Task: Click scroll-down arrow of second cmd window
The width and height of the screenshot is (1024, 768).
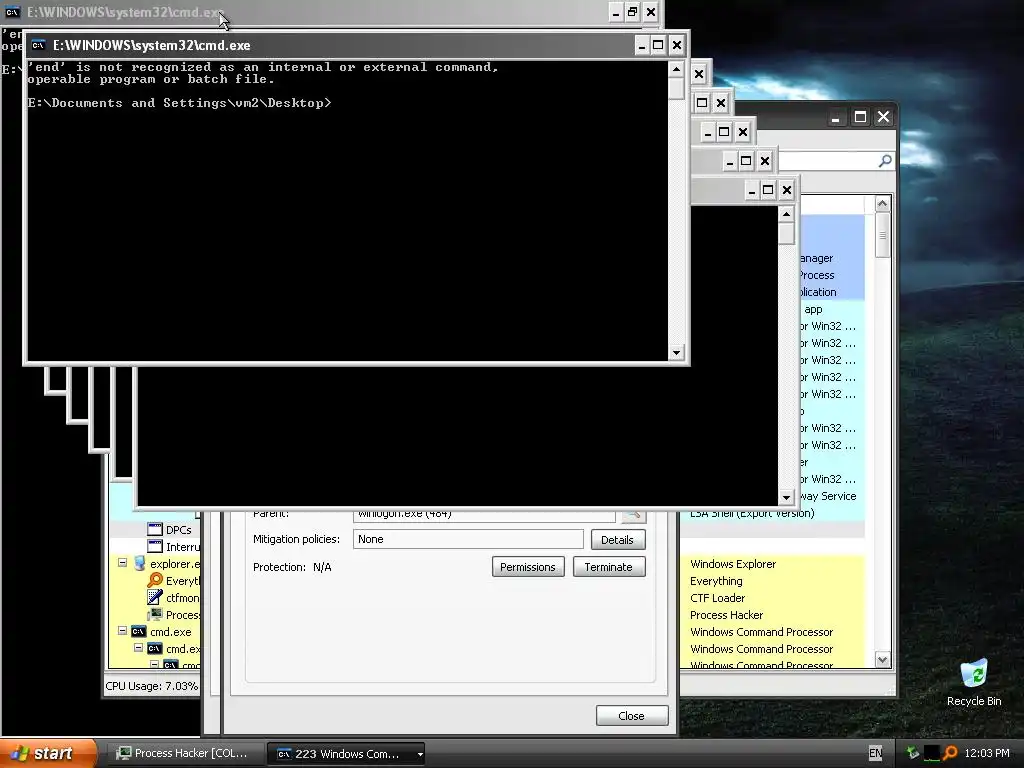Action: [x=786, y=498]
